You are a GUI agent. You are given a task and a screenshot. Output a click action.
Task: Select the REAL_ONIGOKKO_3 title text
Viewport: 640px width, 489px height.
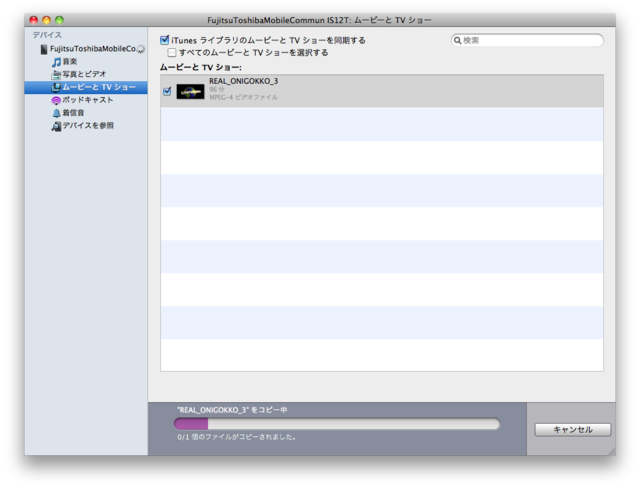click(244, 81)
